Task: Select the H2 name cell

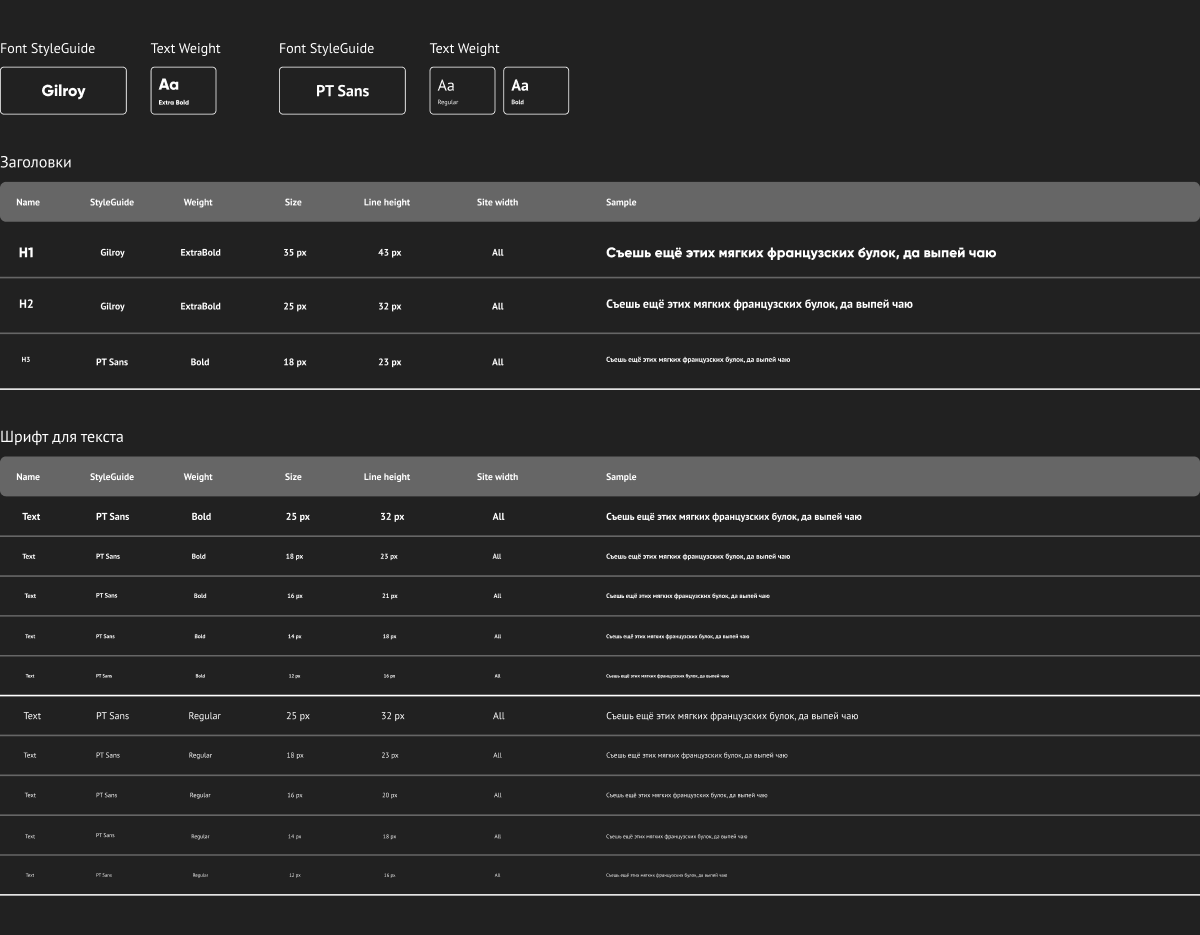Action: 26,304
